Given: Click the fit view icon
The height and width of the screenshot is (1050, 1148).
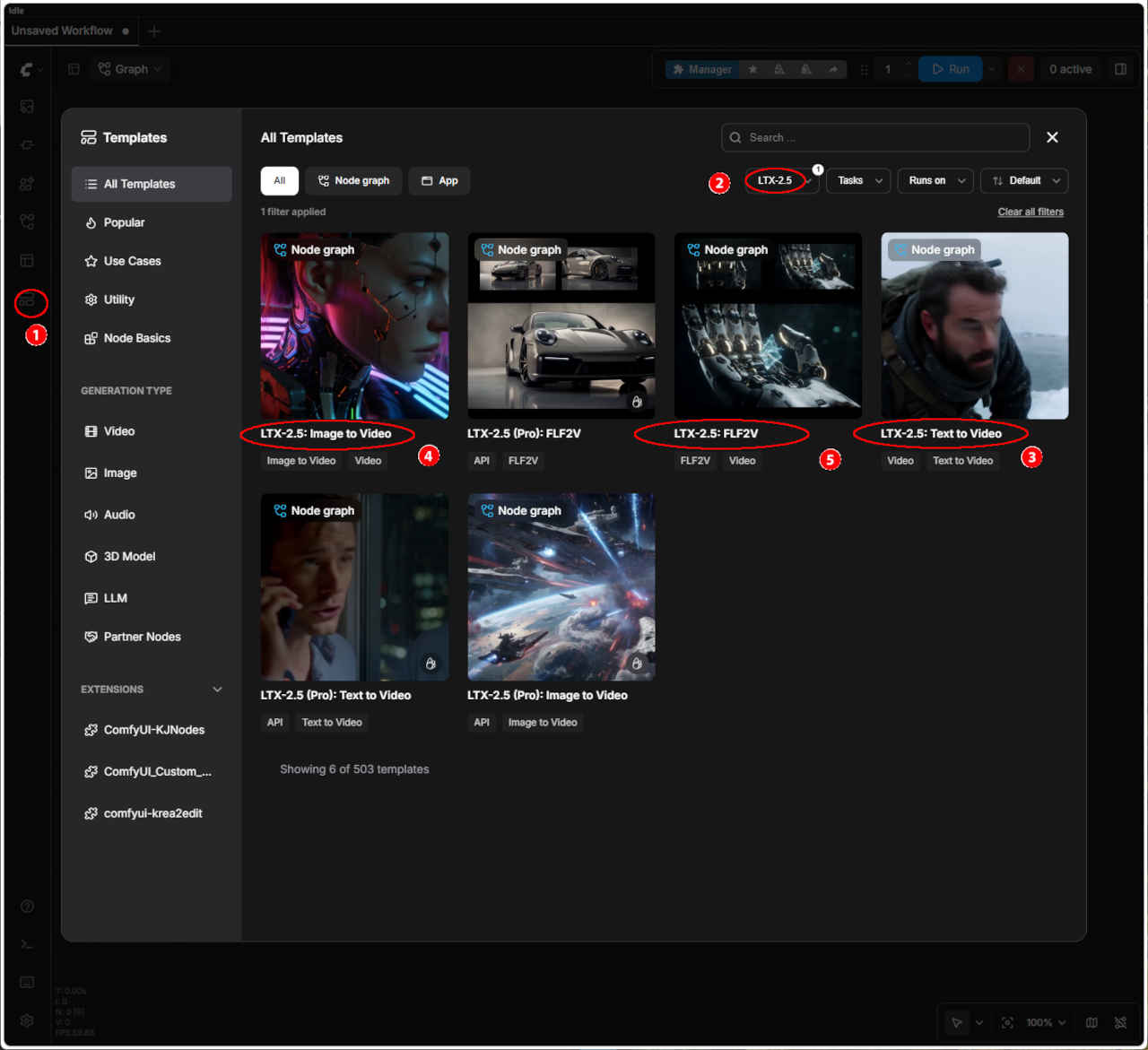Looking at the screenshot, I should pyautogui.click(x=1007, y=1022).
